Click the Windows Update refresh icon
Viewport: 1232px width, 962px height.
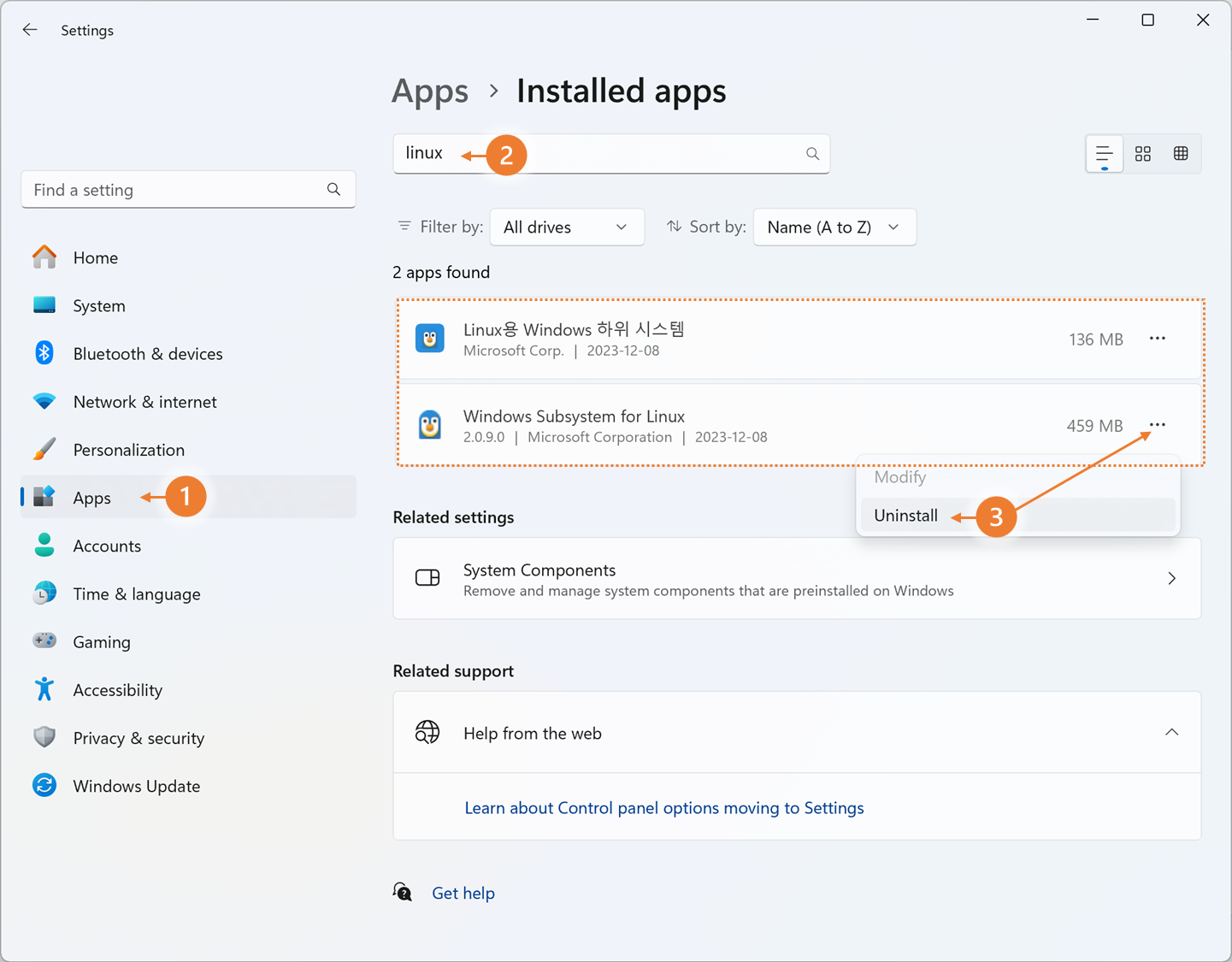[x=44, y=785]
